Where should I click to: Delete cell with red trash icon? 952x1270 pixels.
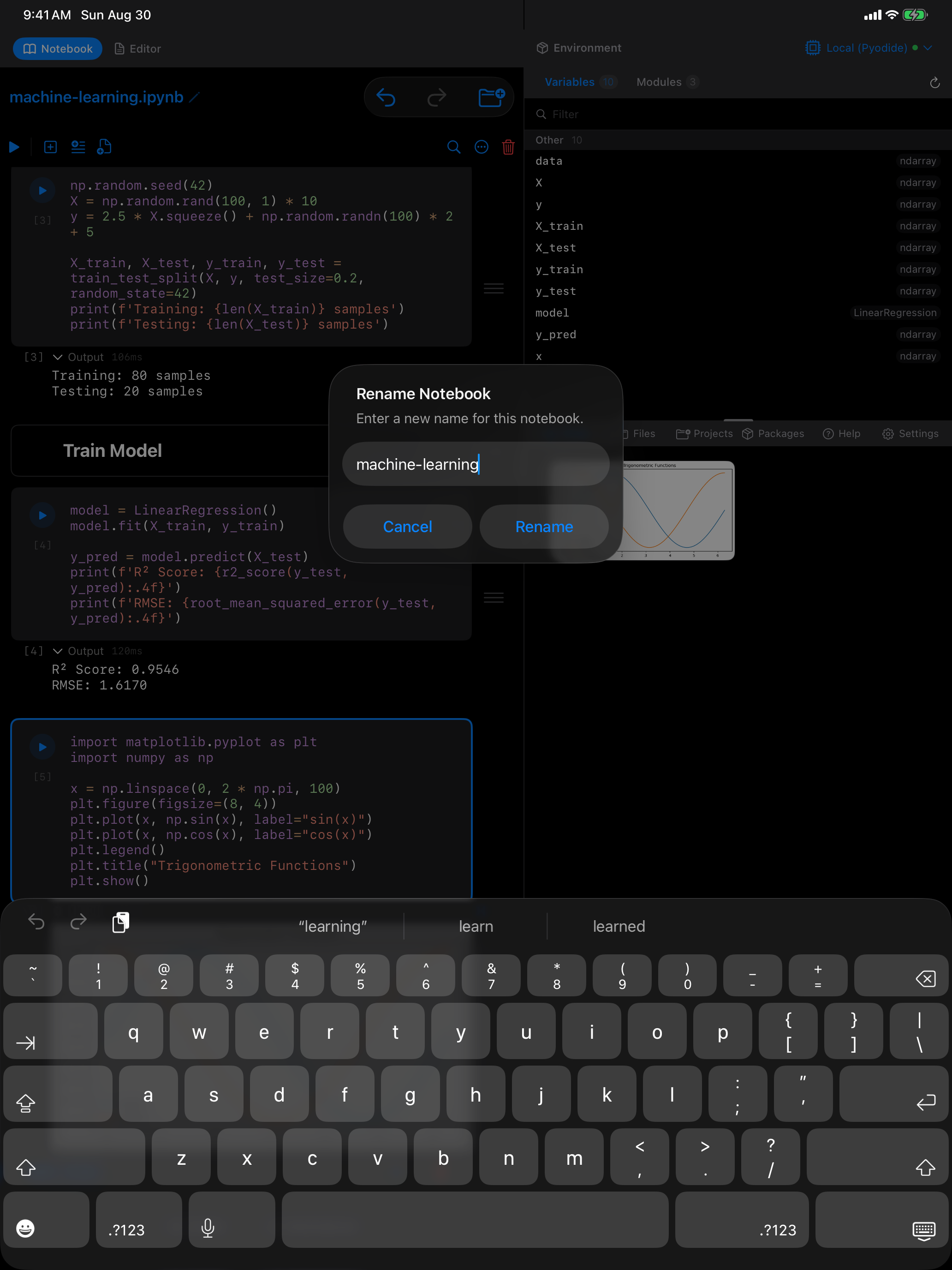pyautogui.click(x=508, y=148)
